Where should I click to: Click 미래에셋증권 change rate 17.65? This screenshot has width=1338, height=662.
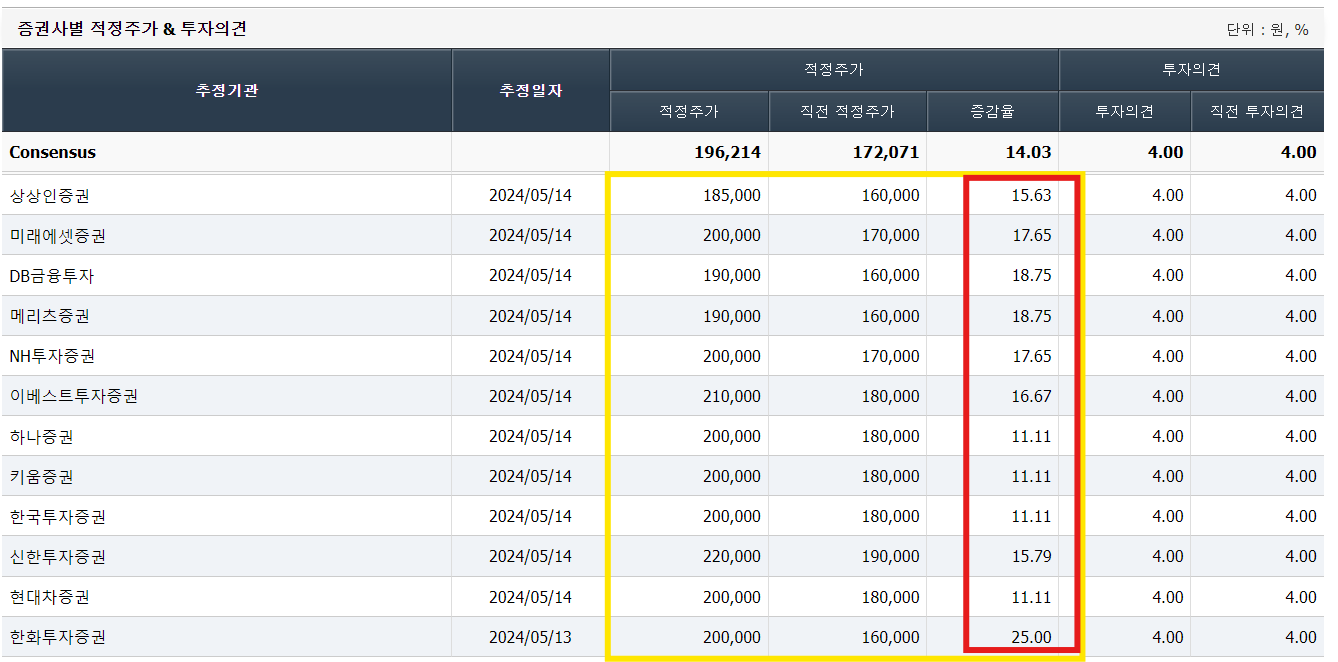click(1032, 236)
